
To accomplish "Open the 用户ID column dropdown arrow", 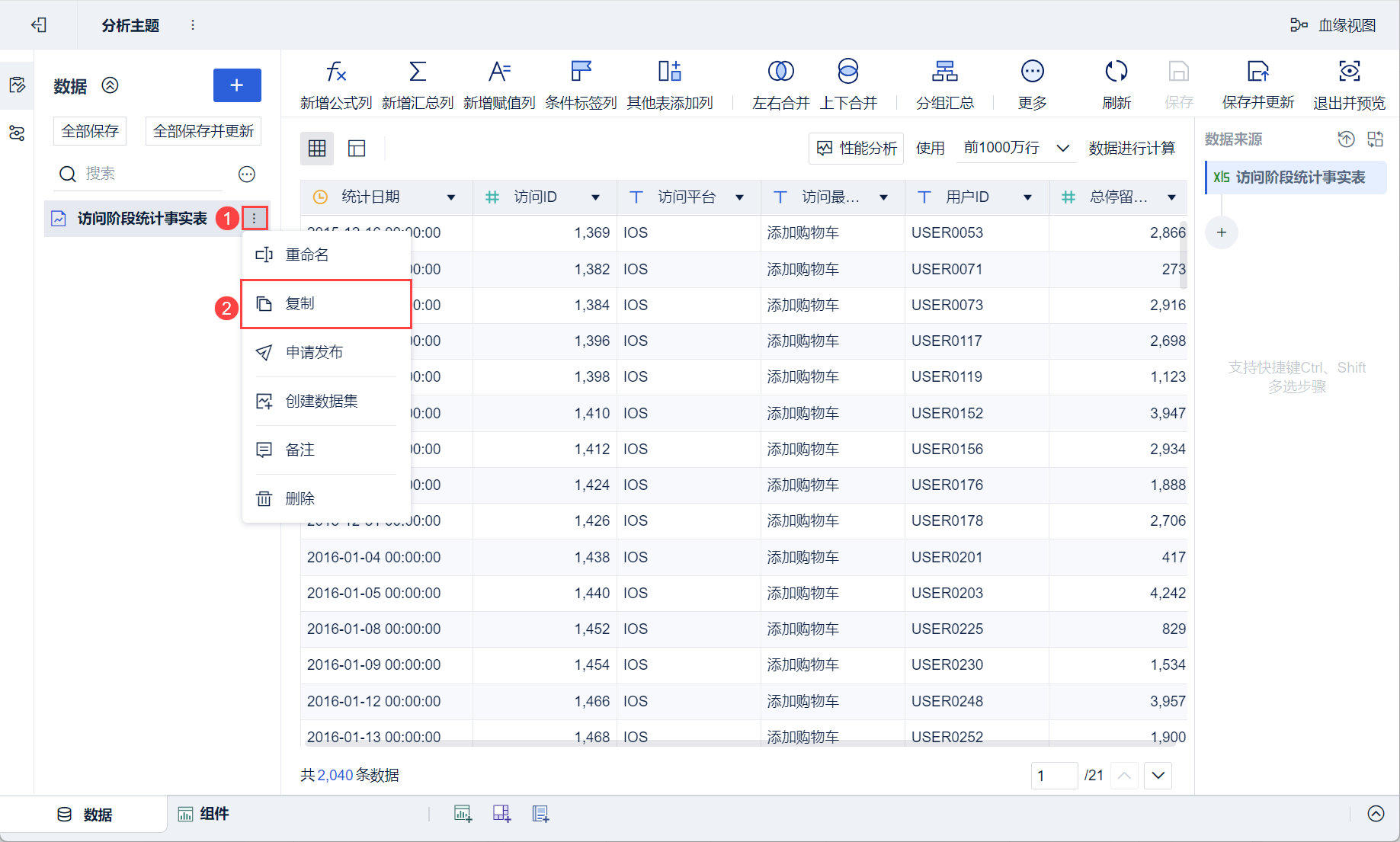I will point(1028,197).
